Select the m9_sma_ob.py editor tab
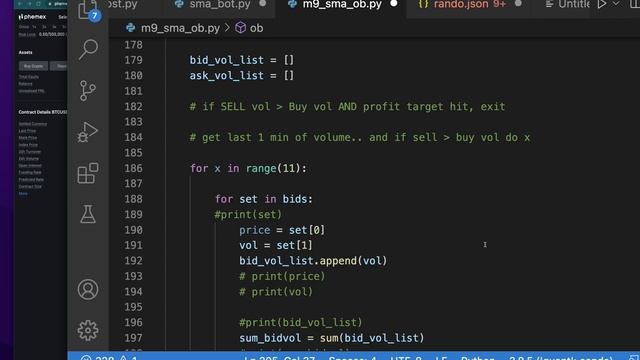 [342, 4]
